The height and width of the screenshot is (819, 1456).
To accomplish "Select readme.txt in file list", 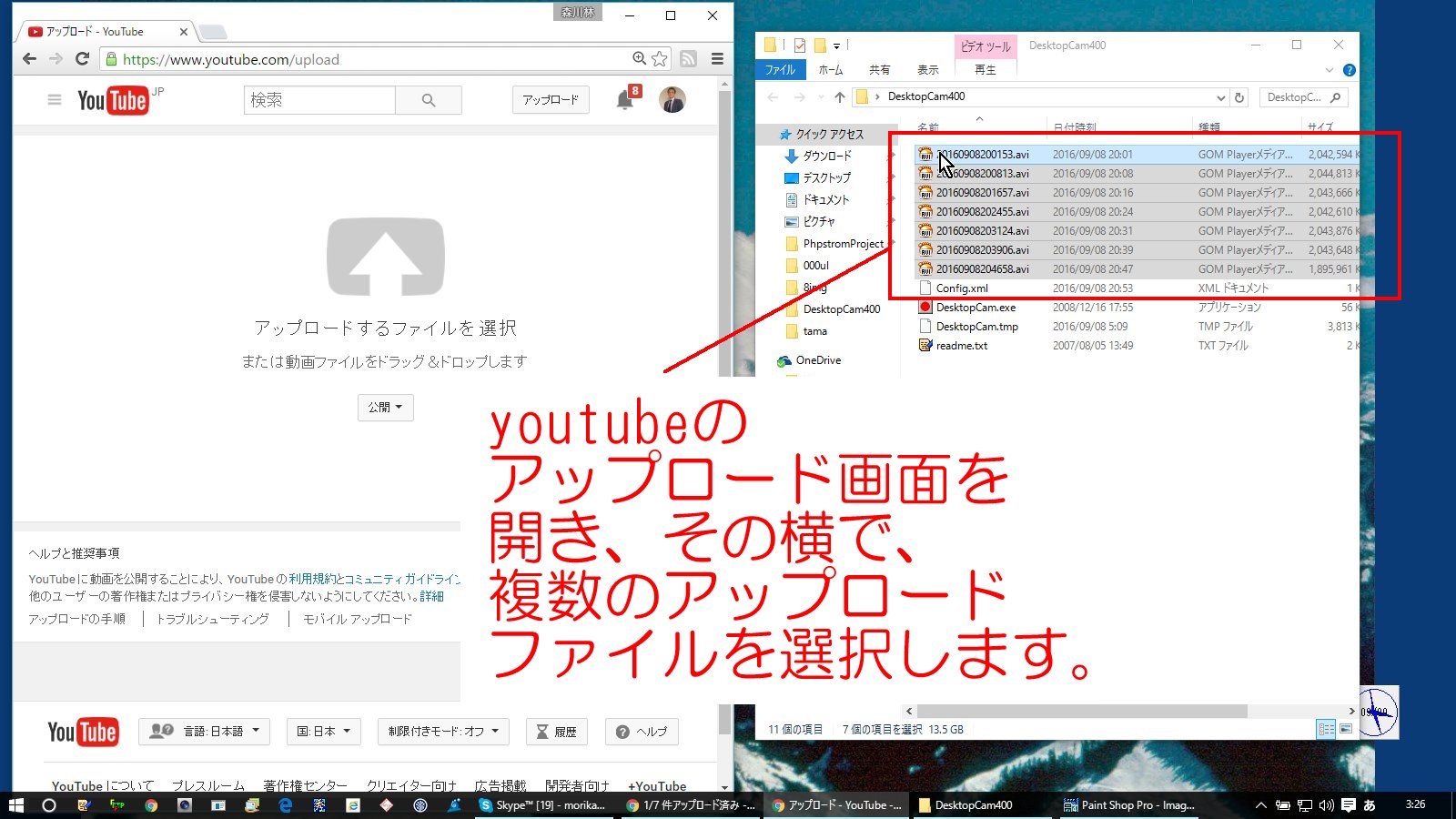I will pyautogui.click(x=961, y=346).
